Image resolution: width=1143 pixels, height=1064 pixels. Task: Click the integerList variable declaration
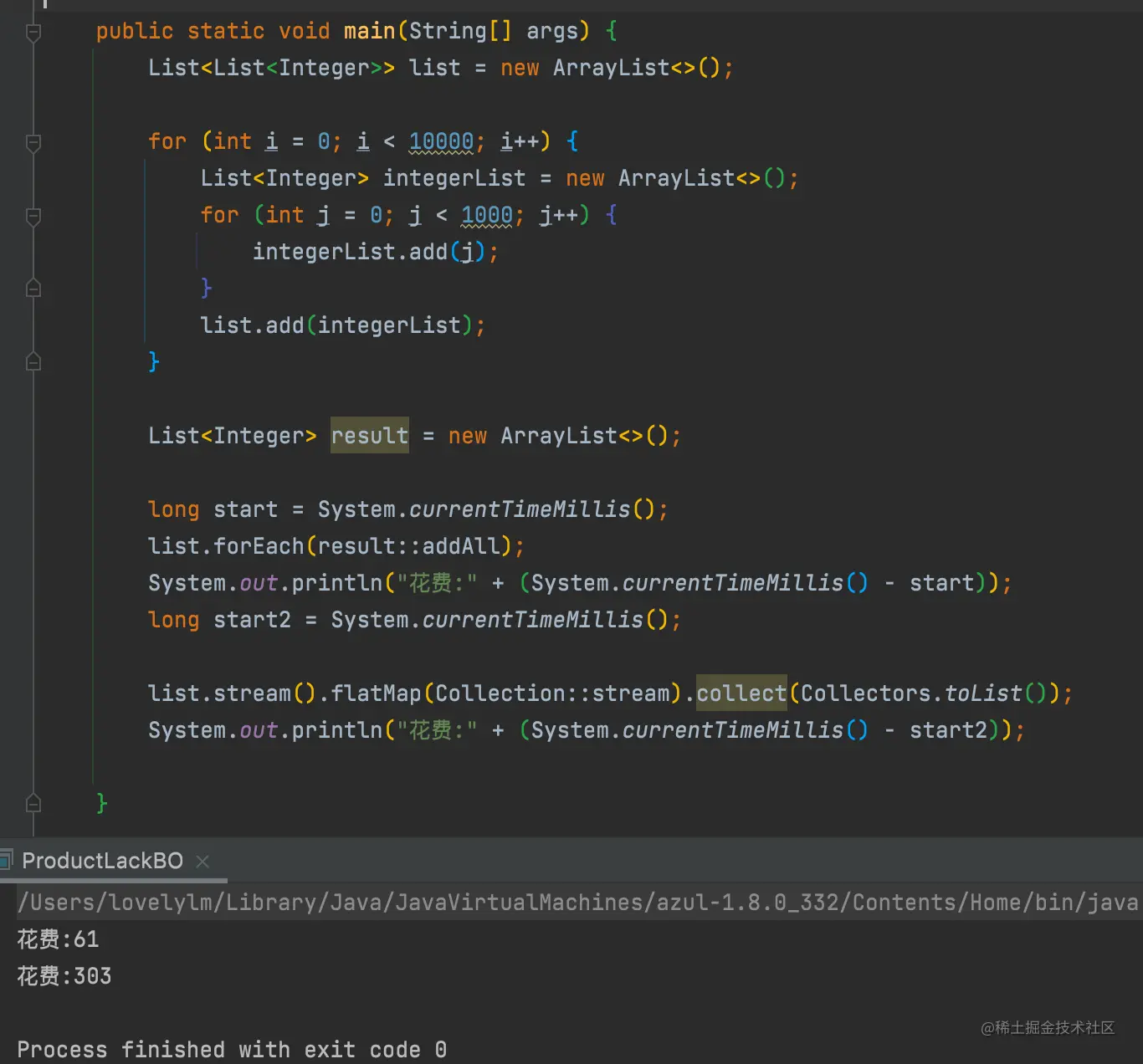454,178
